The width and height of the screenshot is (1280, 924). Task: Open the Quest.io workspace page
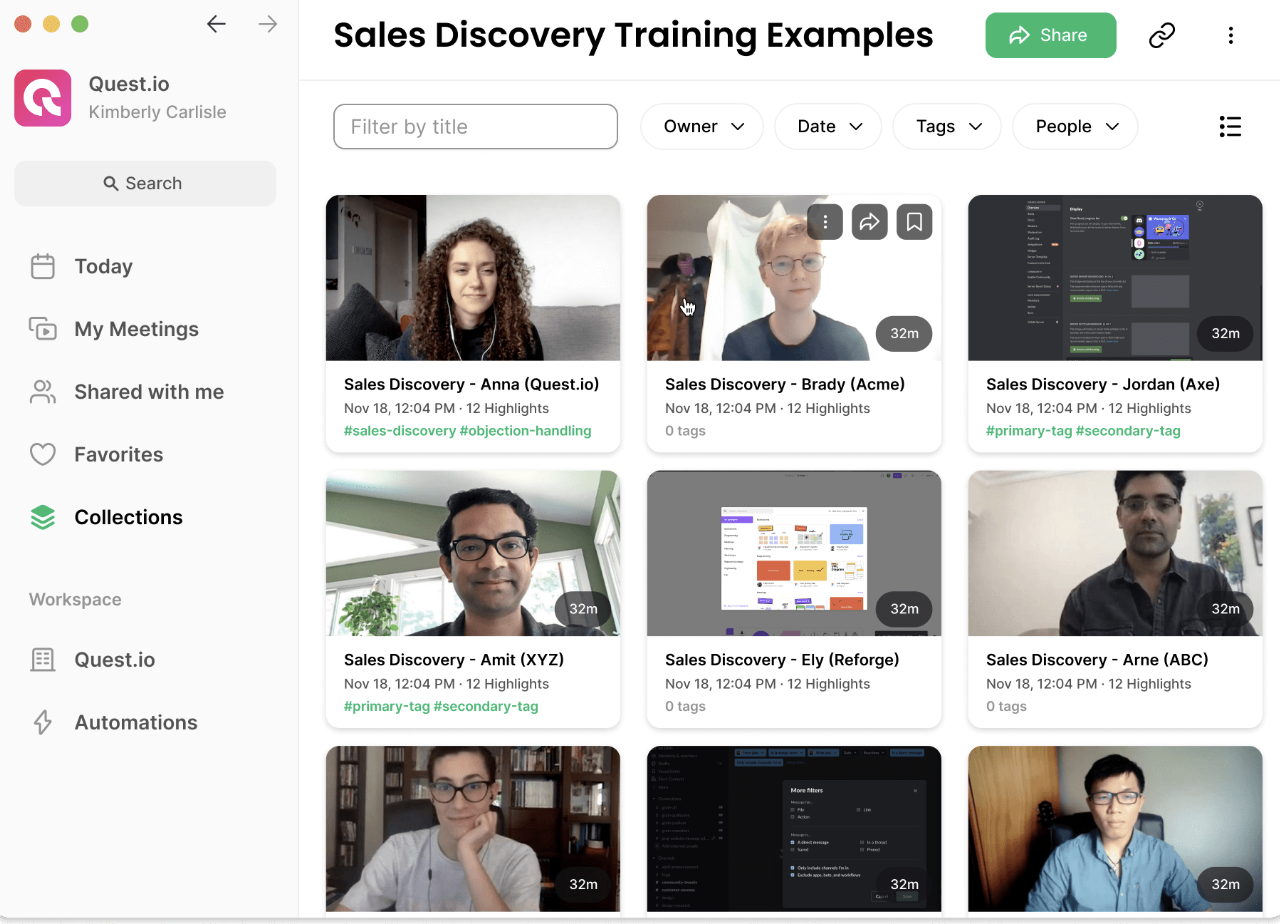click(x=113, y=659)
